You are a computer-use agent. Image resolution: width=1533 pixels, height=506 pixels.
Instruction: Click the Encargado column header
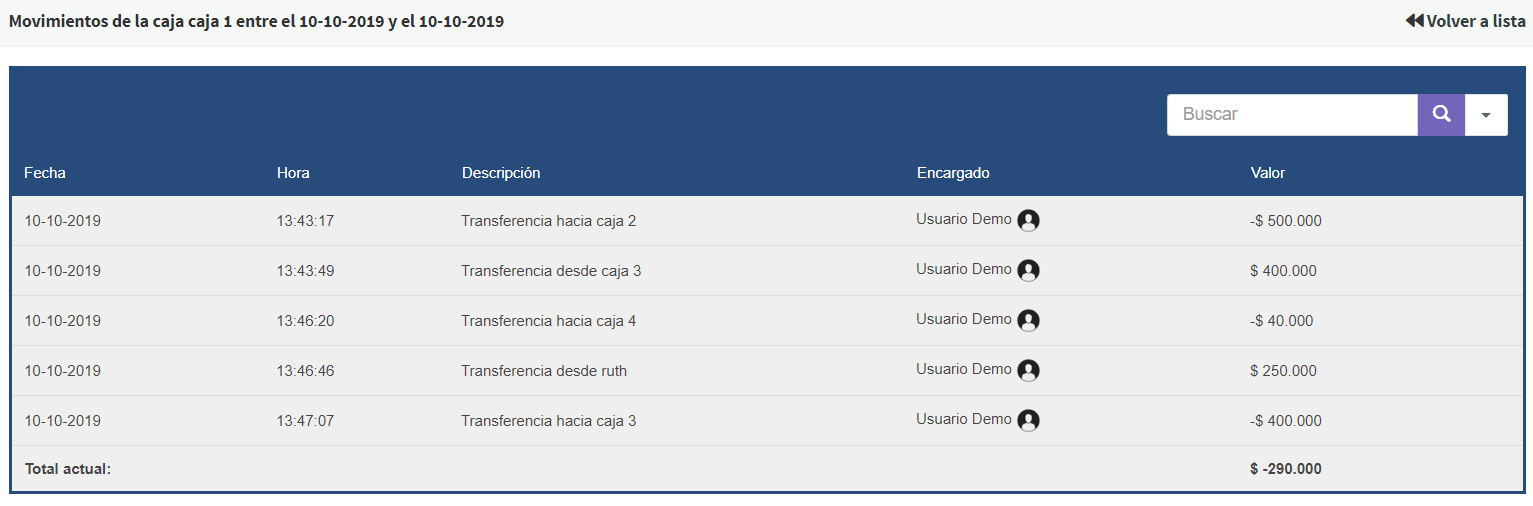pos(953,173)
